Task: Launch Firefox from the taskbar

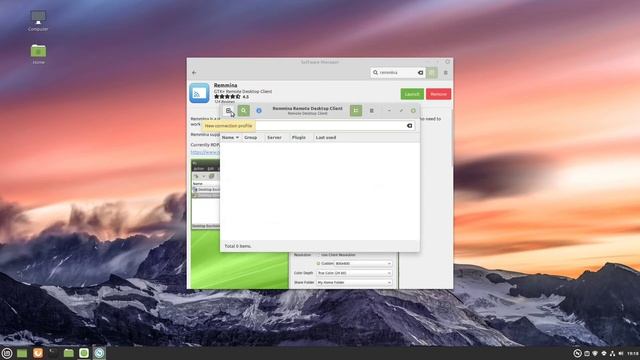Action: 38,353
